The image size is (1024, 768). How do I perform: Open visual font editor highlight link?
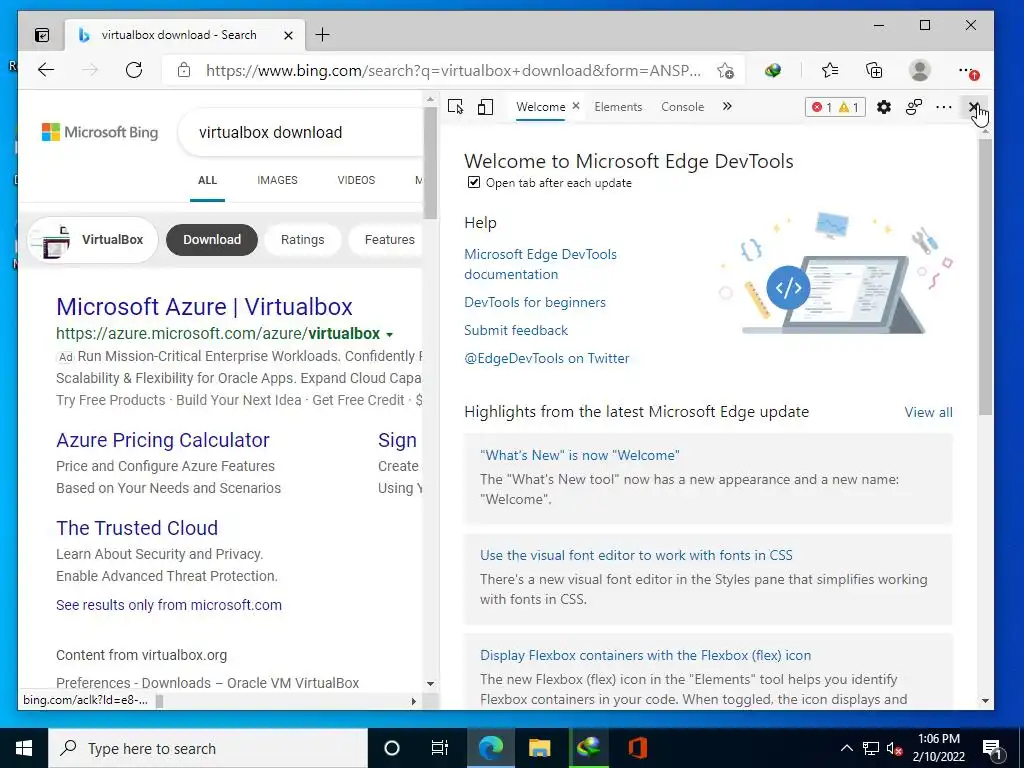coord(636,555)
